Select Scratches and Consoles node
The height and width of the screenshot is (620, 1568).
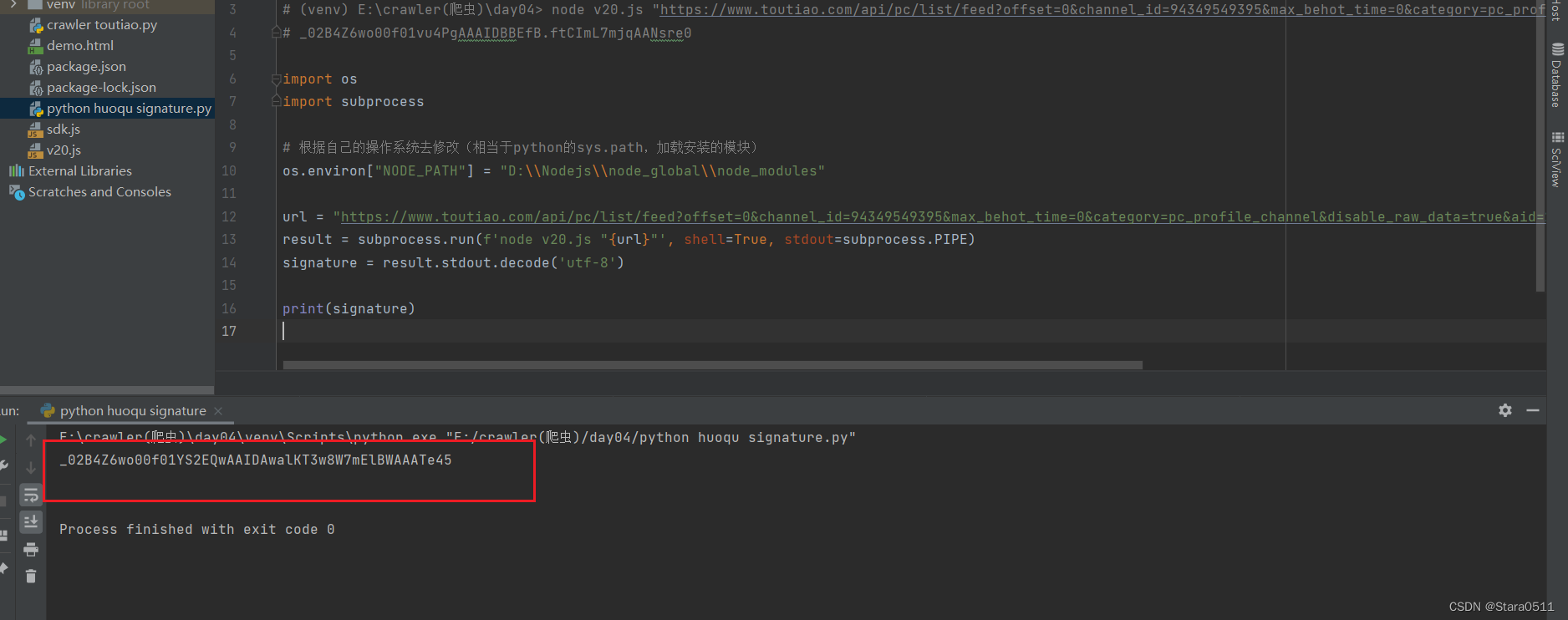tap(99, 192)
